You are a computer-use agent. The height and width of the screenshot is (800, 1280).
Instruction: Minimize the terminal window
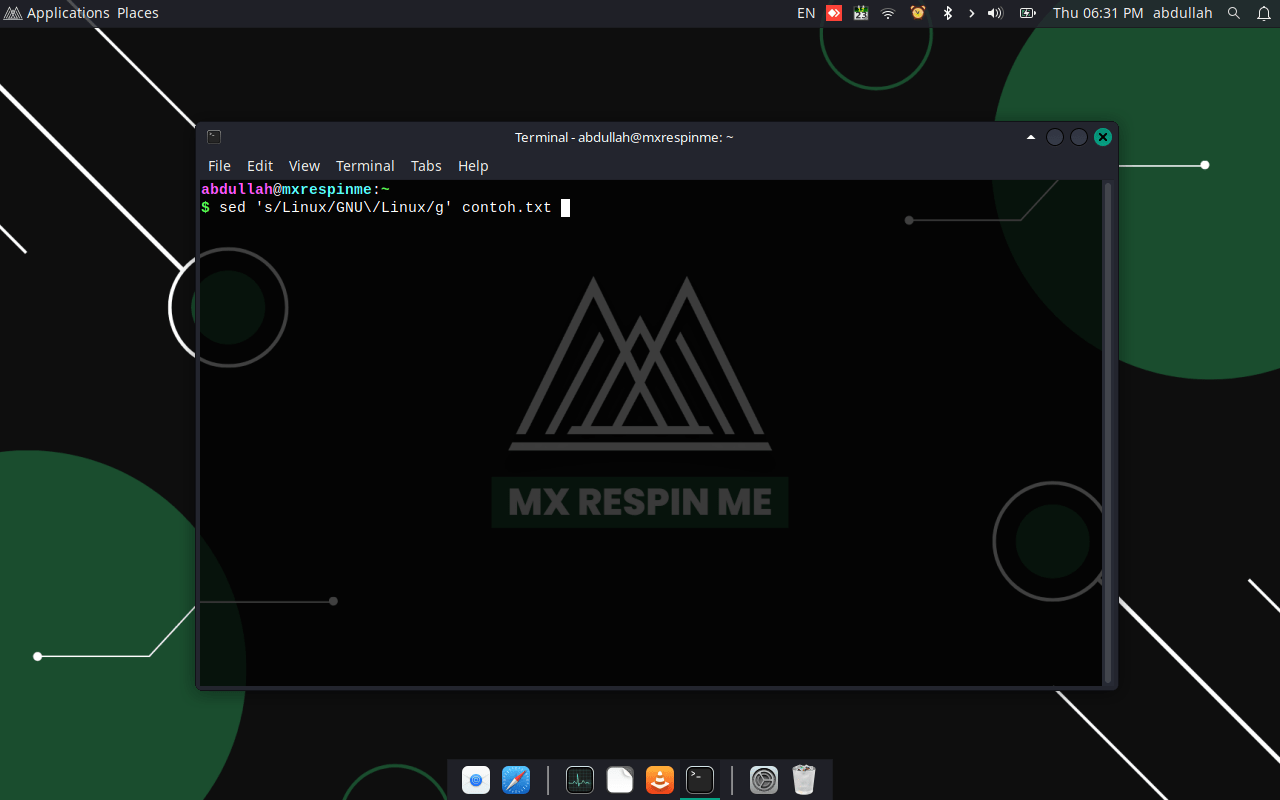coord(1055,137)
